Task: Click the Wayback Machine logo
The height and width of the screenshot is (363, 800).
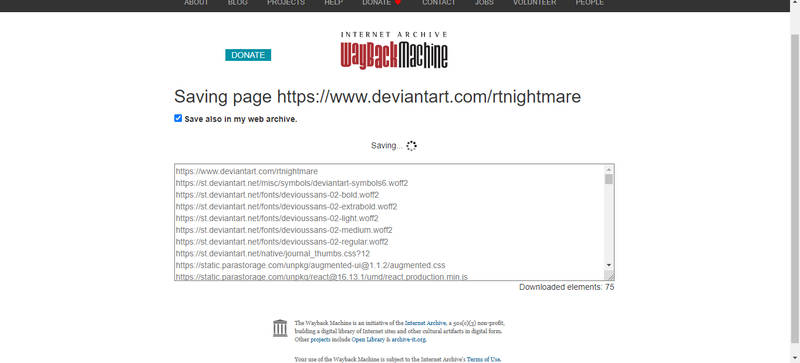Action: click(x=394, y=51)
